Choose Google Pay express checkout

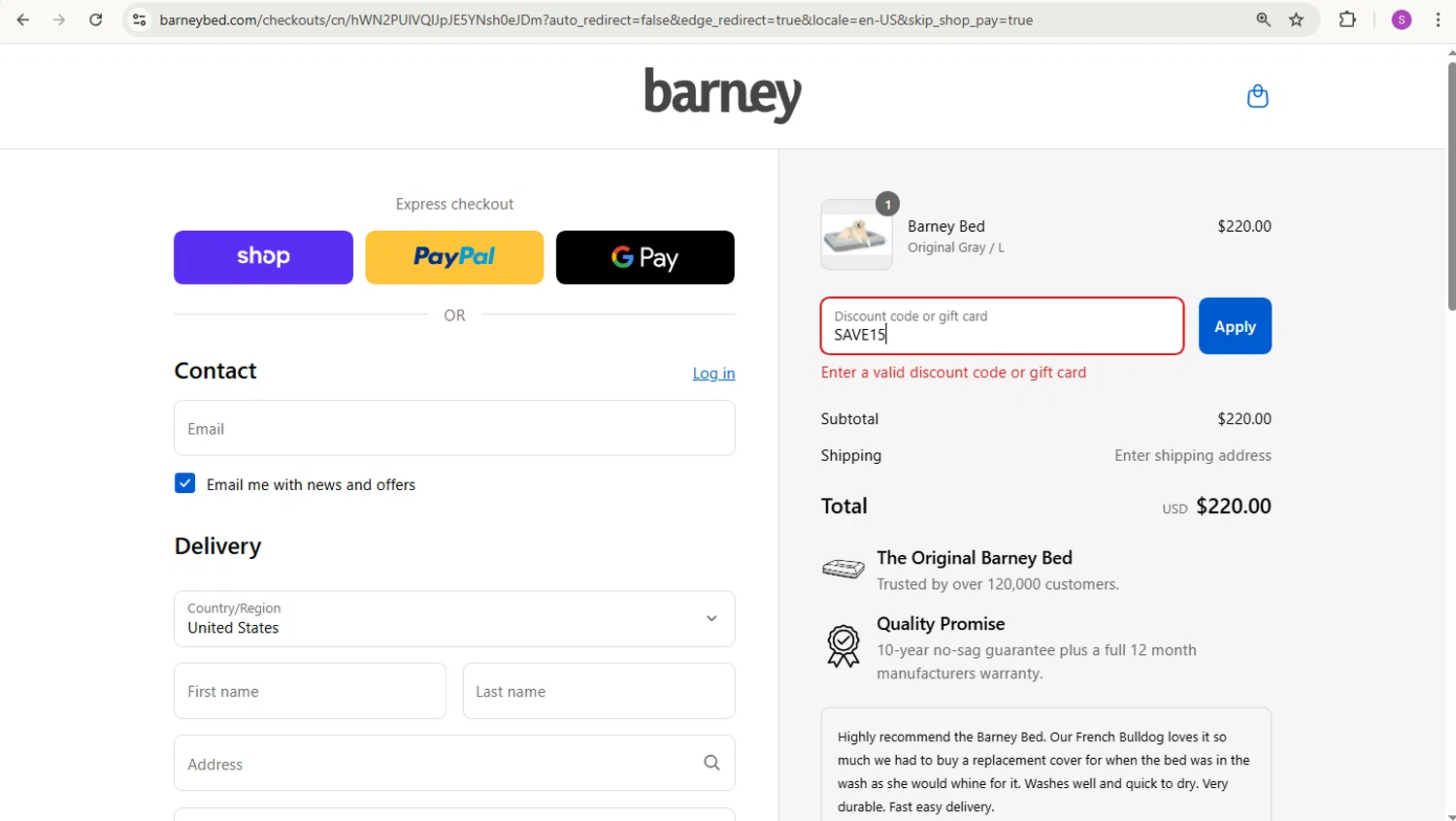(x=645, y=257)
